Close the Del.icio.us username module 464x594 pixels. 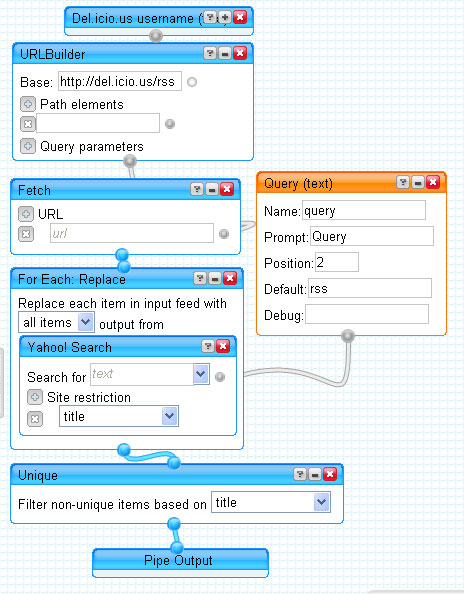[x=240, y=17]
